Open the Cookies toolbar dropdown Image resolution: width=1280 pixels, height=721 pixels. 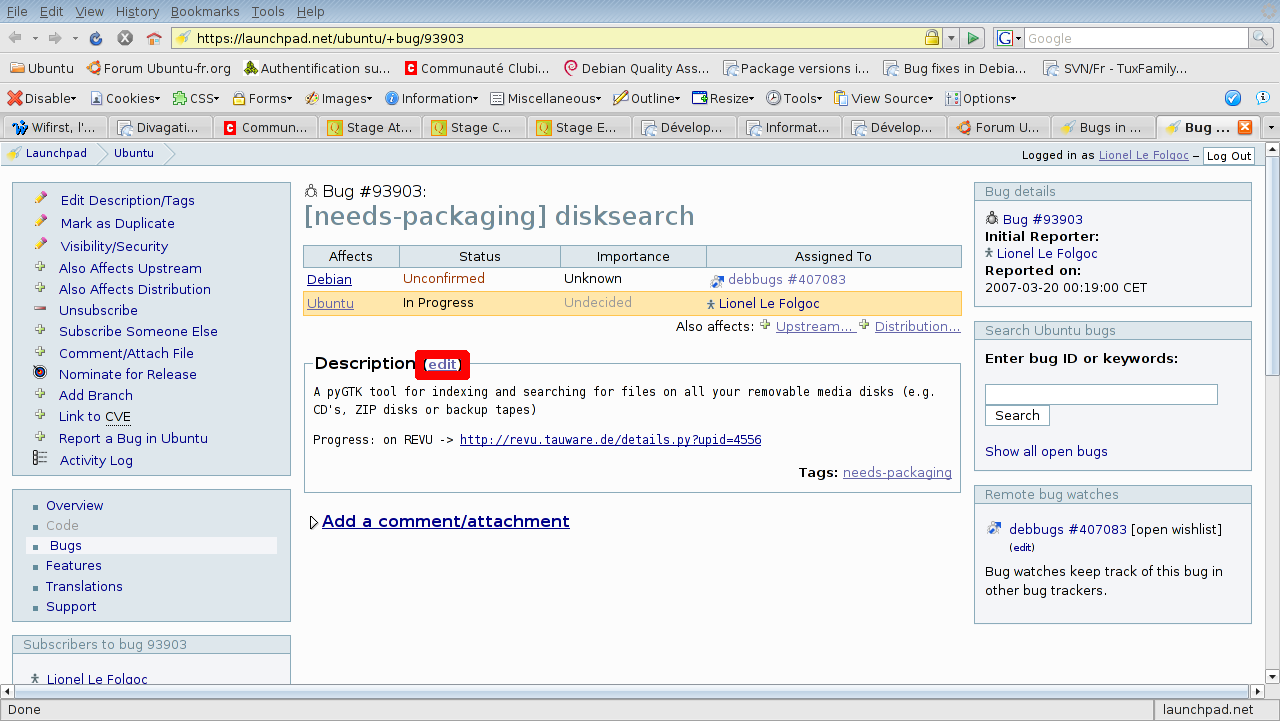[126, 98]
